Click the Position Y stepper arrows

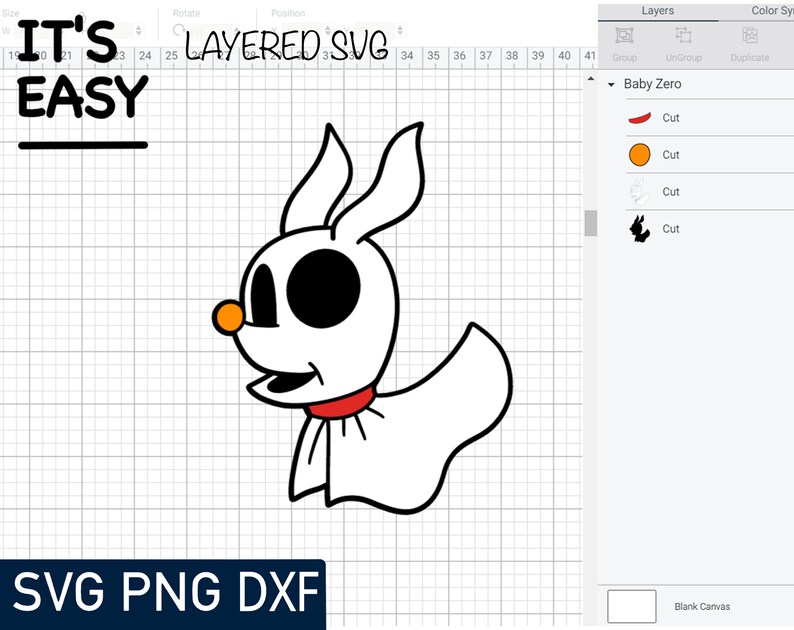coord(400,31)
